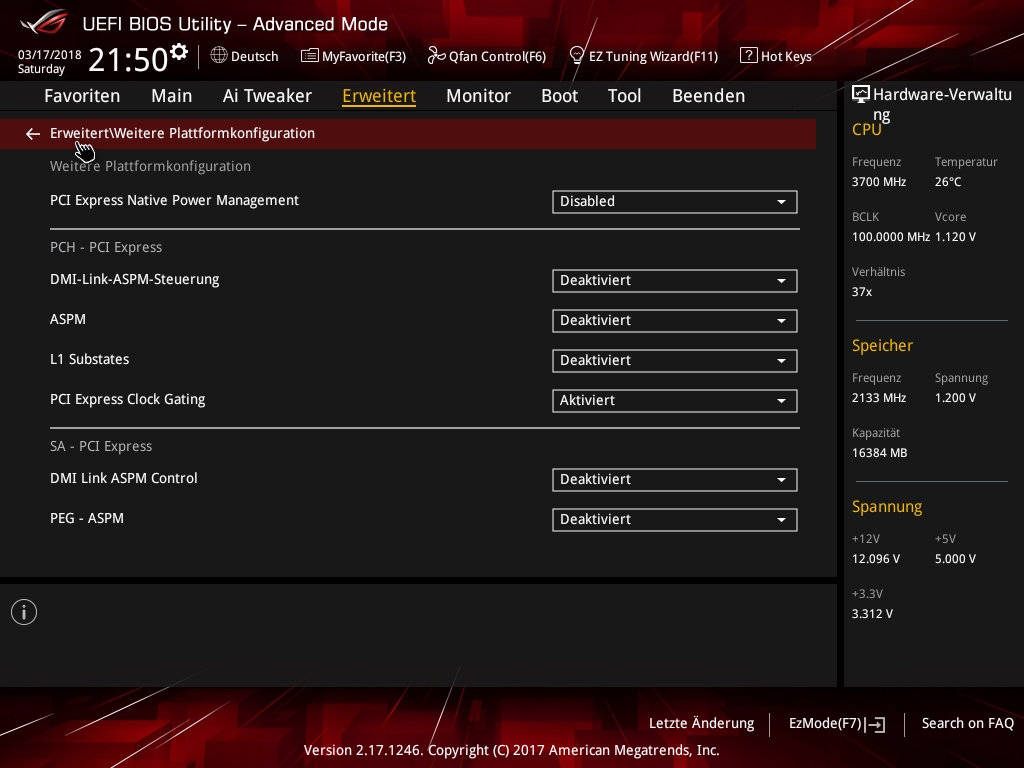Click the Erweitert\Weitere Plattformkonfiguration breadcrumb

(x=182, y=133)
